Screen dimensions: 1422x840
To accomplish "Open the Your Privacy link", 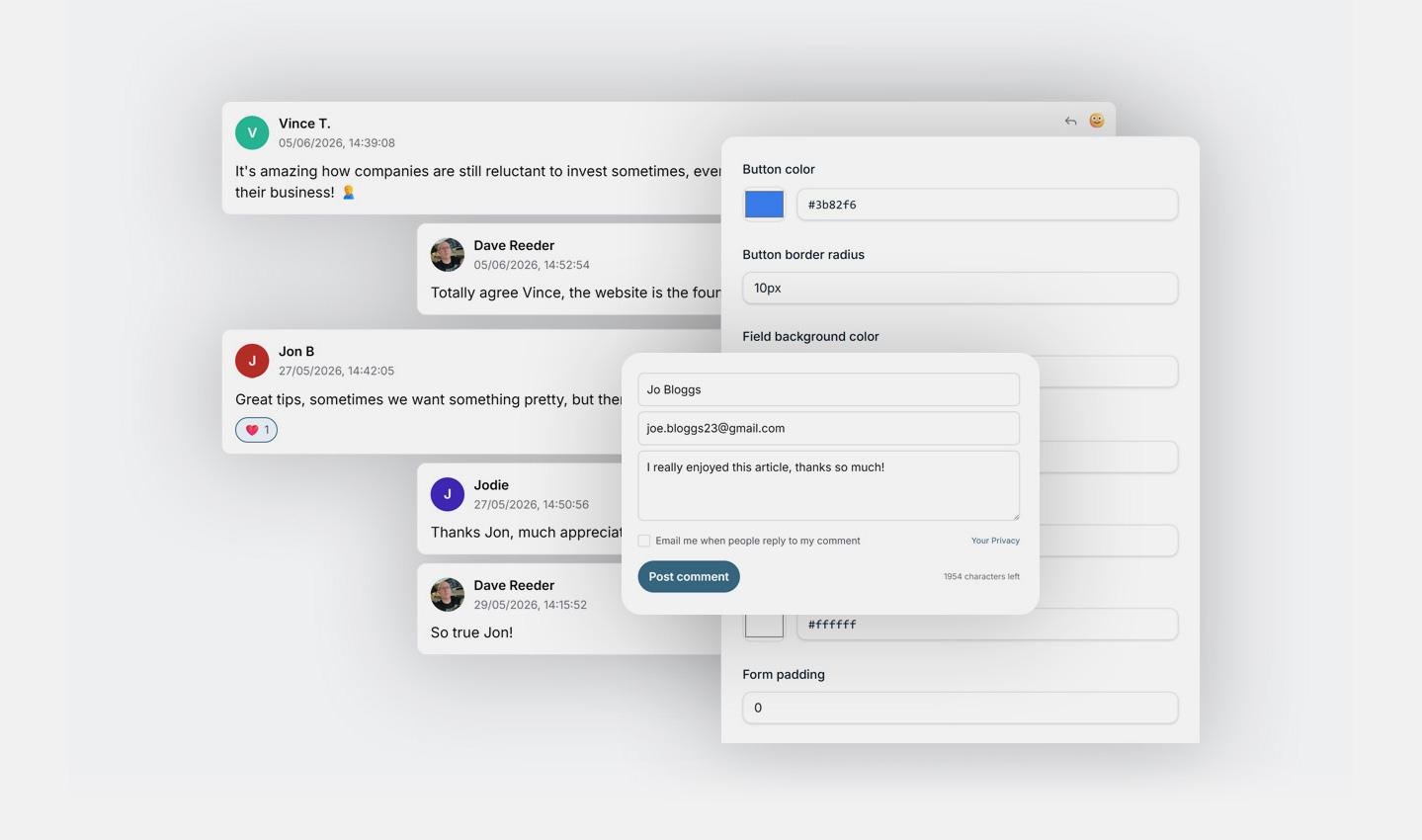I will (995, 541).
